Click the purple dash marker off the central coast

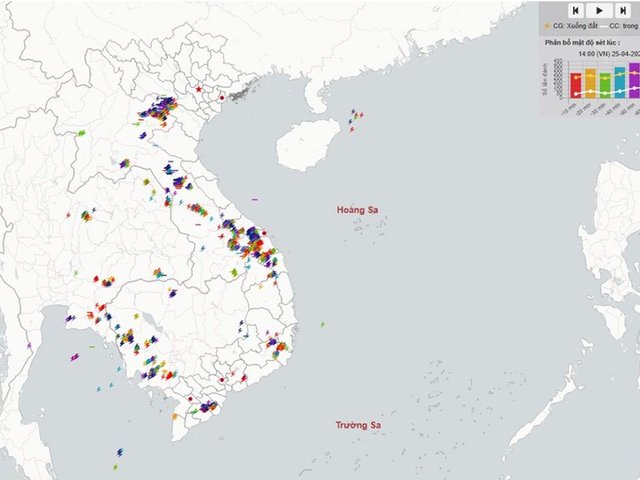255,199
